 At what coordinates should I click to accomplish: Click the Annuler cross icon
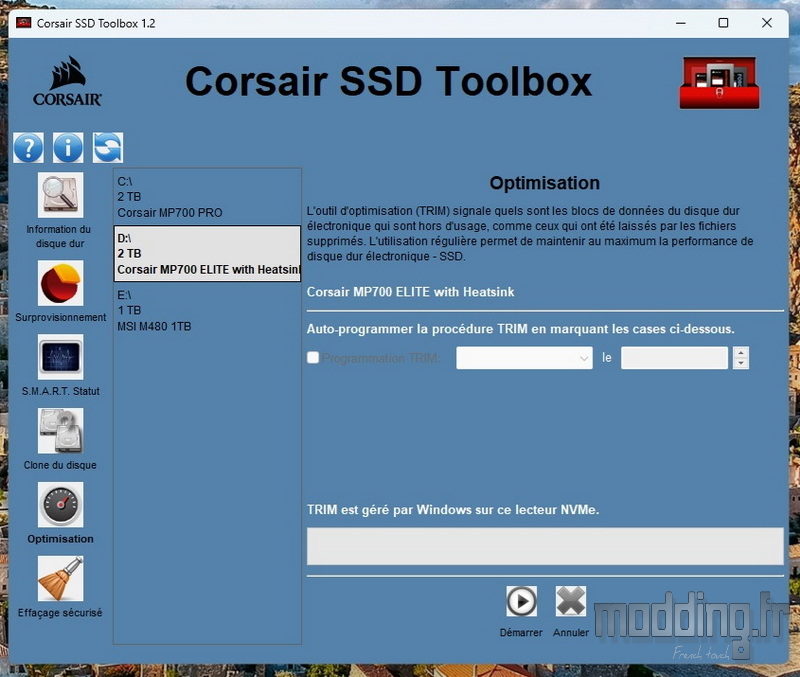(570, 601)
